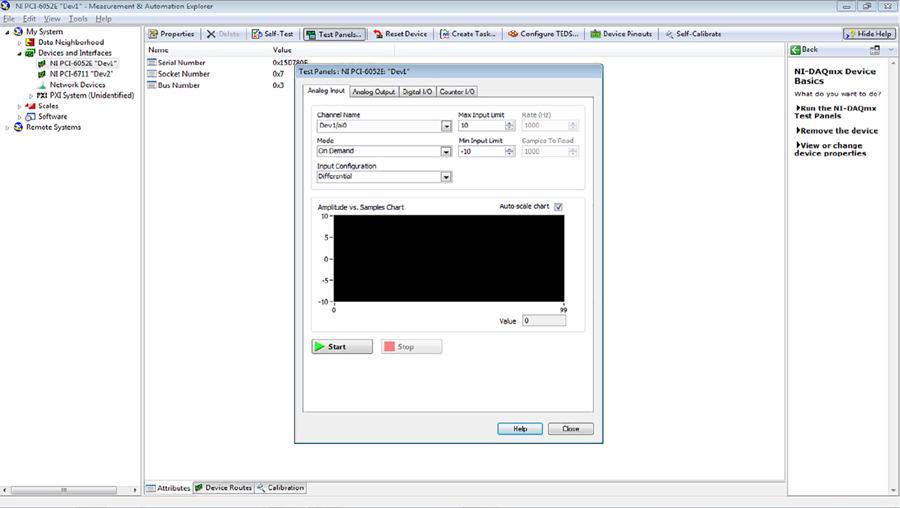Toggle Auto-scale chart checkbox
The width and height of the screenshot is (900, 508).
coord(558,207)
